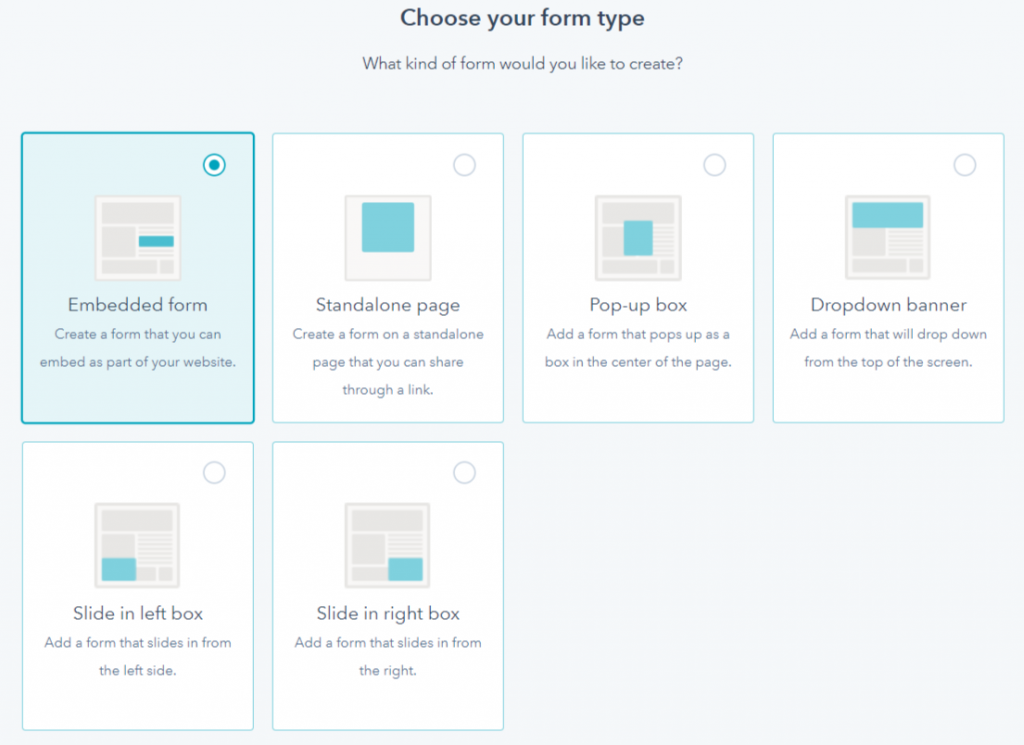Click the Dropdown banner preview illustration
Screen dimensions: 1024x745
[x=887, y=237]
